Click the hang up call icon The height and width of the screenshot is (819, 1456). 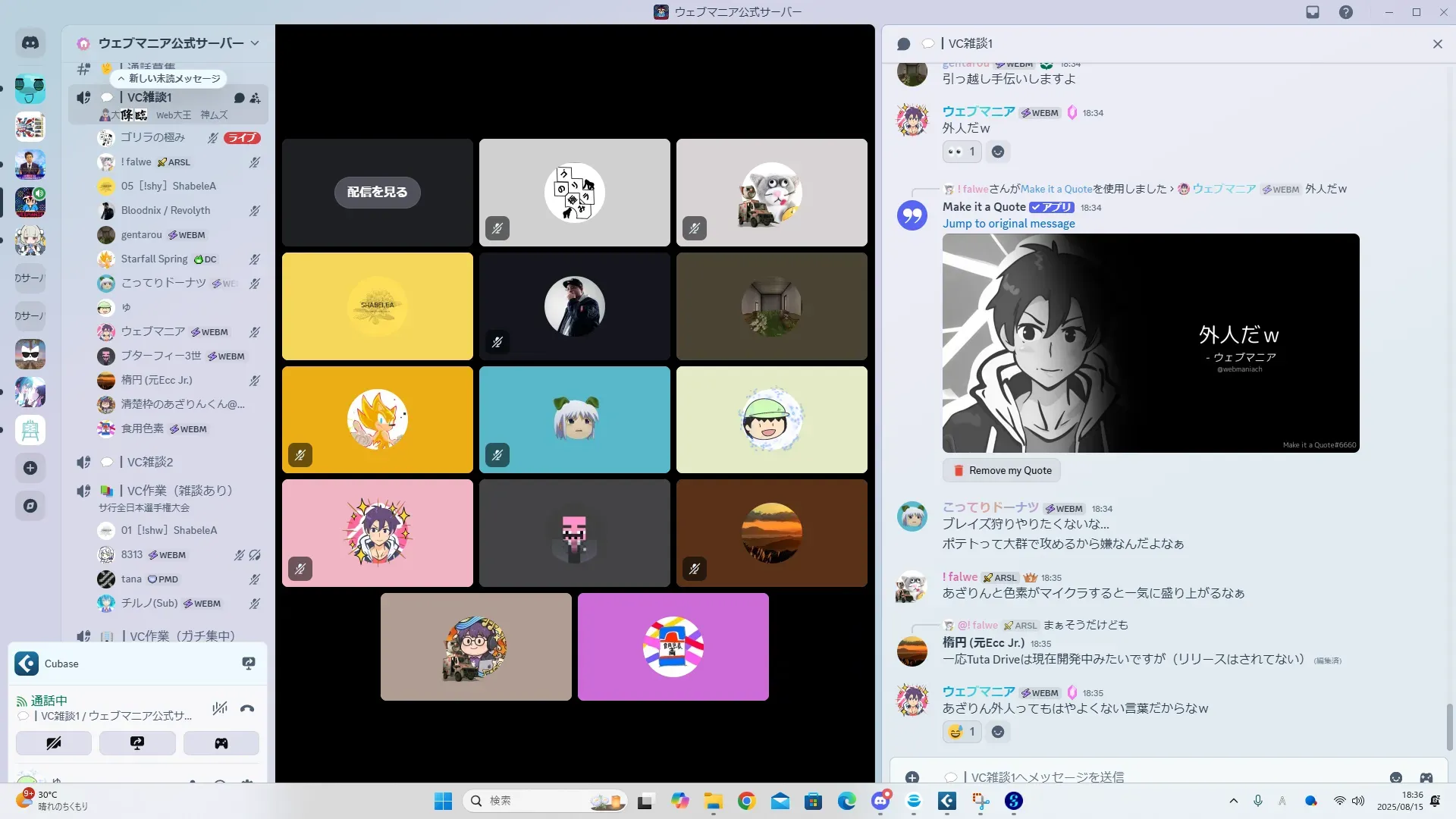pyautogui.click(x=247, y=708)
